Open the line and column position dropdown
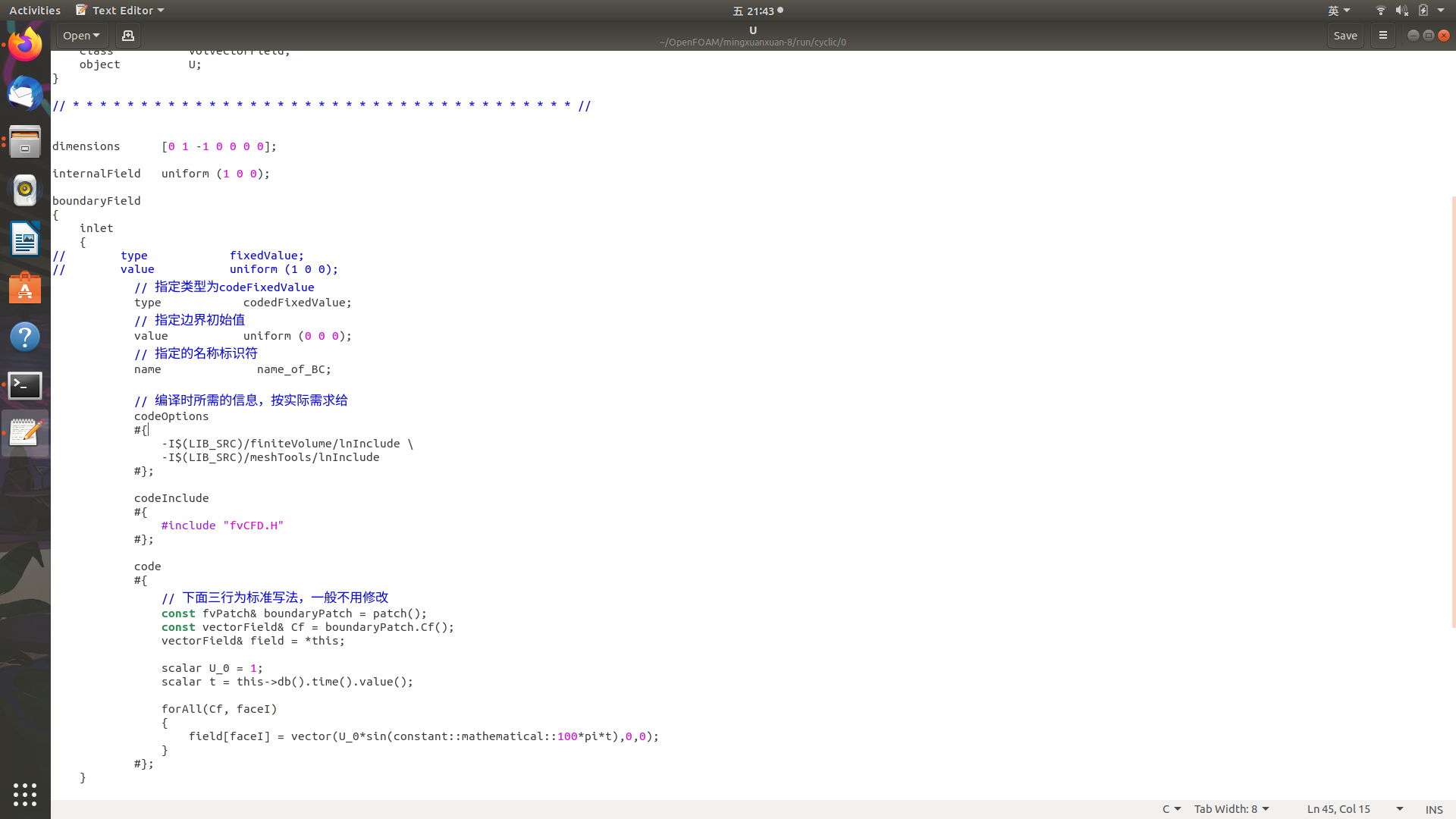Viewport: 1456px width, 819px height. [1355, 809]
